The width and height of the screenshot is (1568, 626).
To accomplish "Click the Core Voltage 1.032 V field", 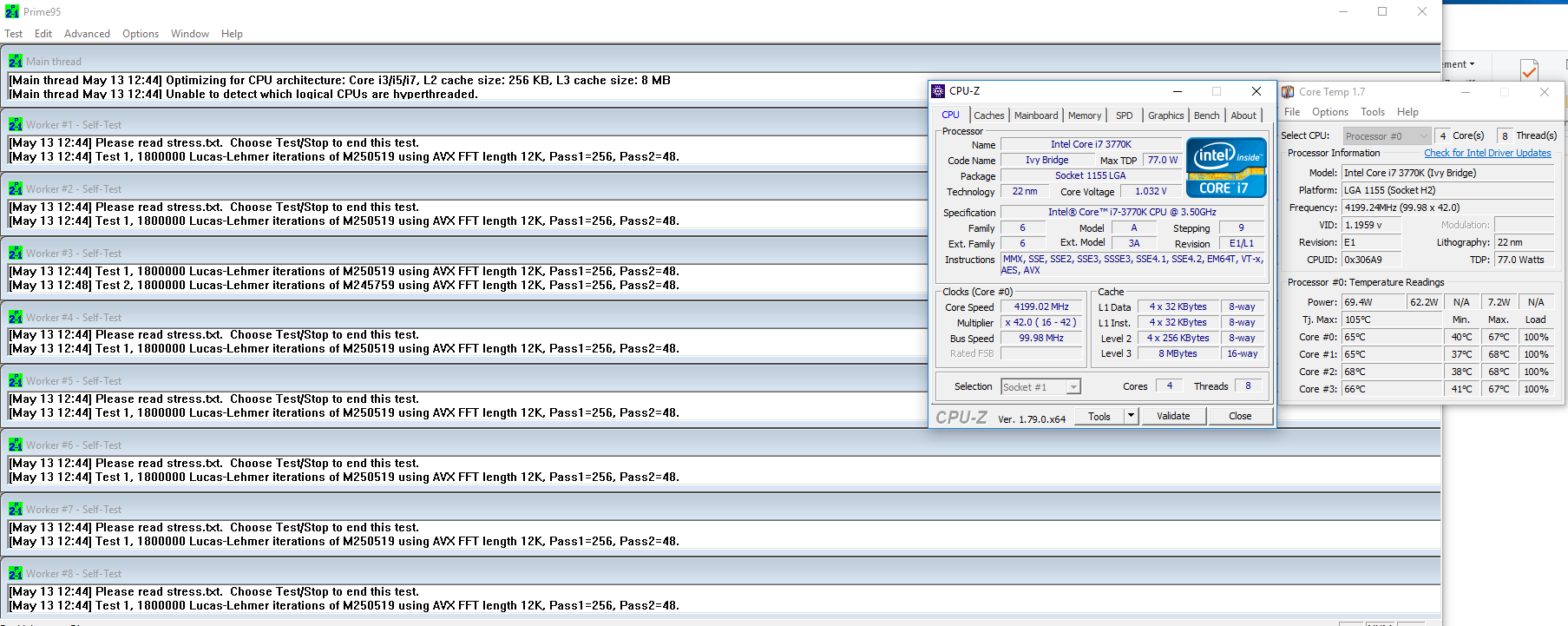I will click(1151, 191).
